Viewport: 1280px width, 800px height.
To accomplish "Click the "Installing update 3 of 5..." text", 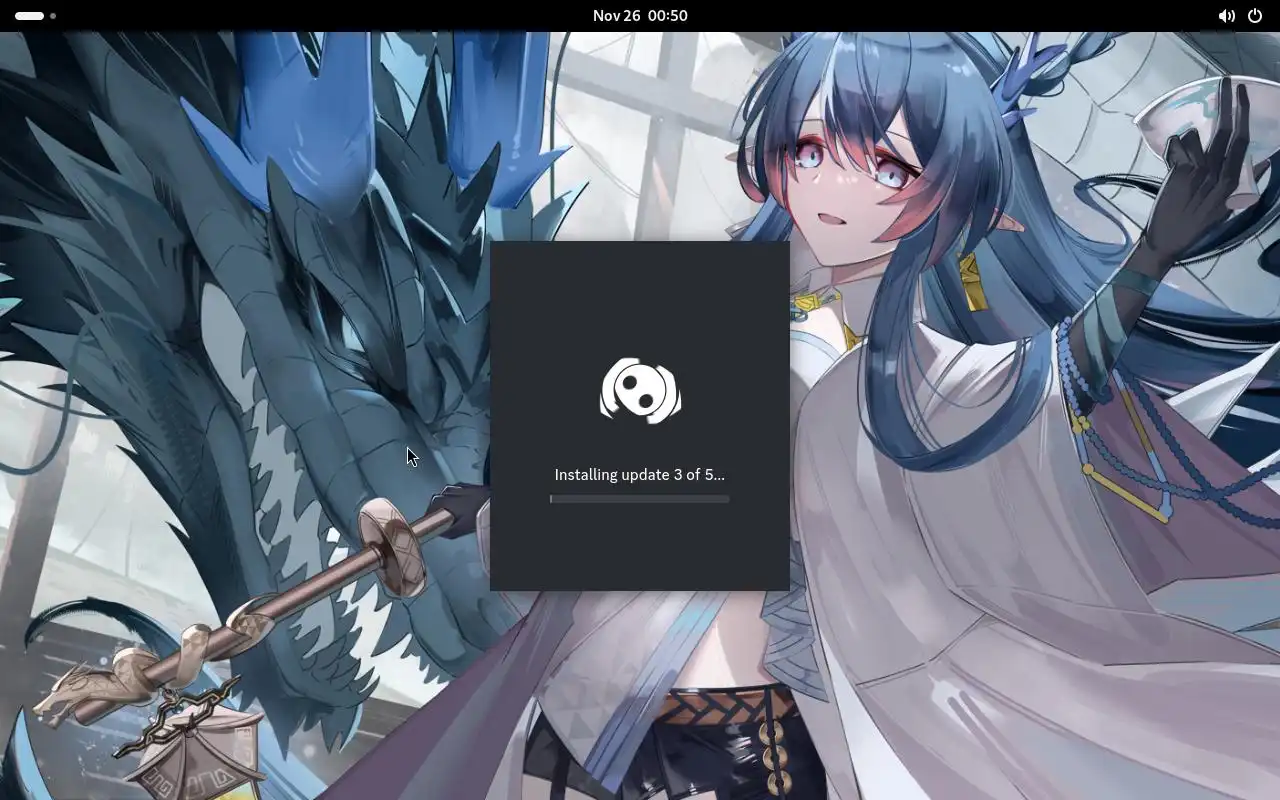I will click(x=640, y=475).
